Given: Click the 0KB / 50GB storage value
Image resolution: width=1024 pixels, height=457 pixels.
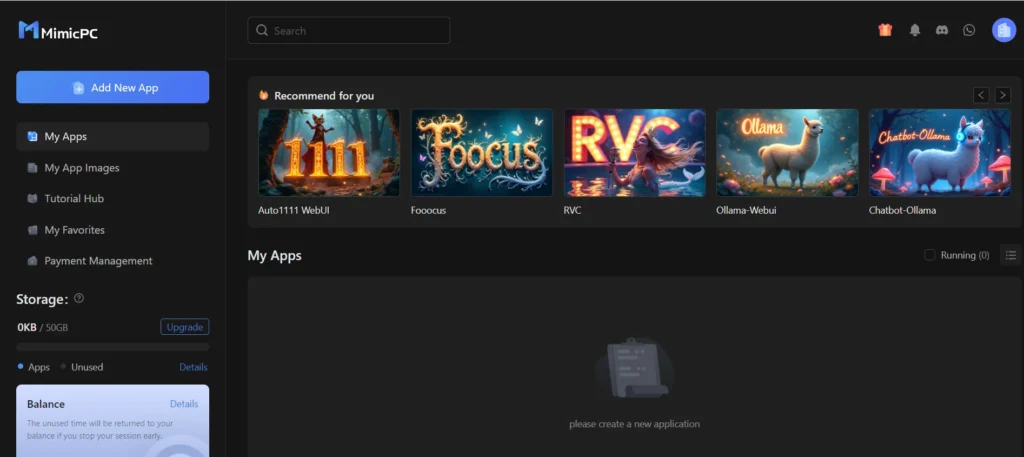Looking at the screenshot, I should pos(42,327).
